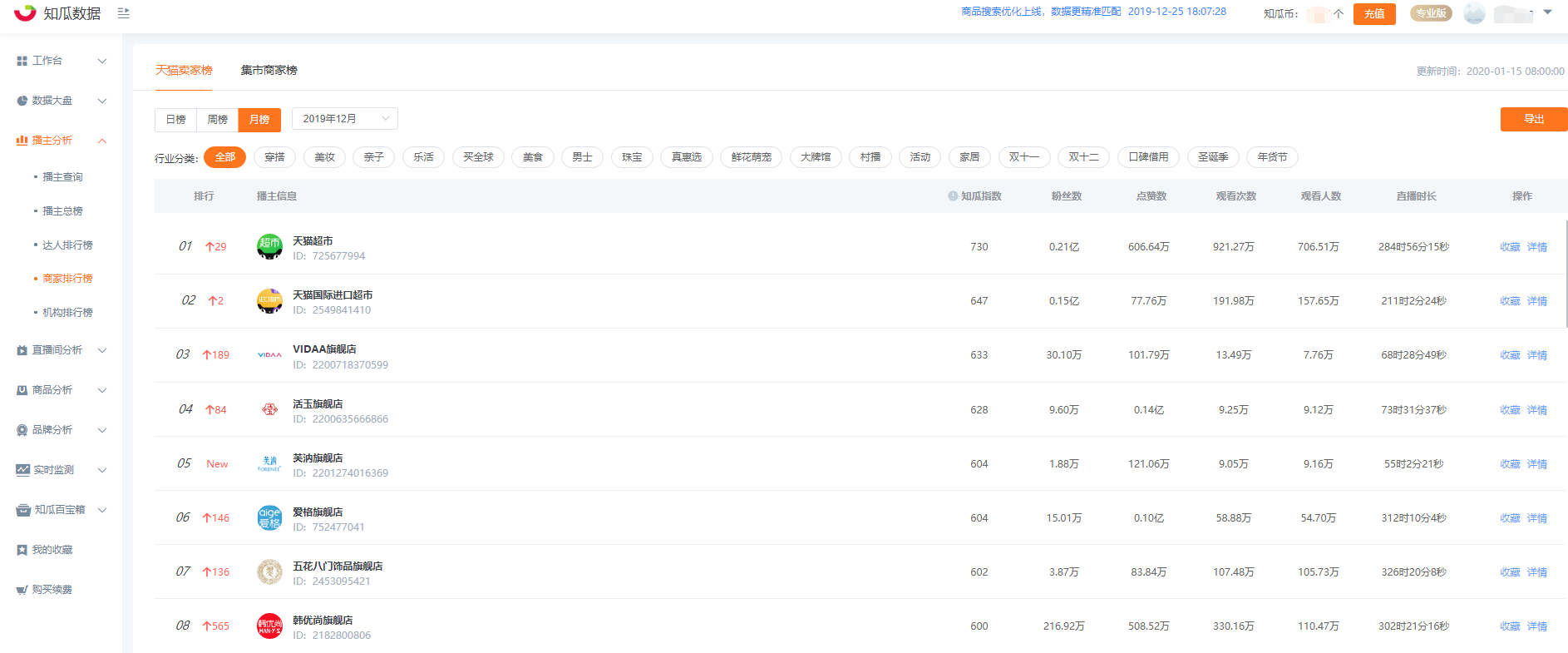Image resolution: width=1568 pixels, height=653 pixels.
Task: Click the 数据大盘 pie chart icon
Action: click(22, 101)
